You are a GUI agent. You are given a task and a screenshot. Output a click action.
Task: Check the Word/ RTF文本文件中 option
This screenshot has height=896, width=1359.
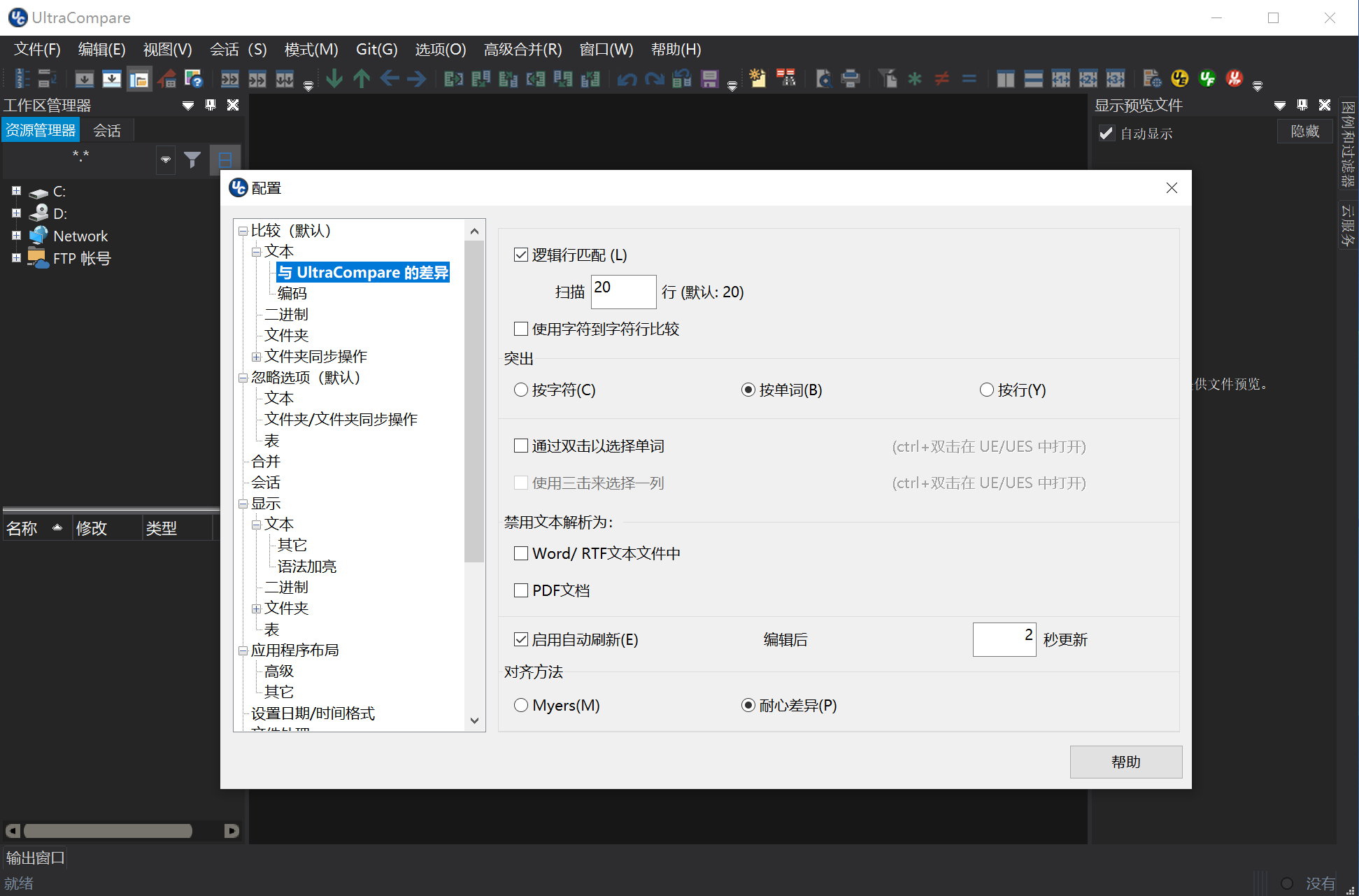(520, 553)
